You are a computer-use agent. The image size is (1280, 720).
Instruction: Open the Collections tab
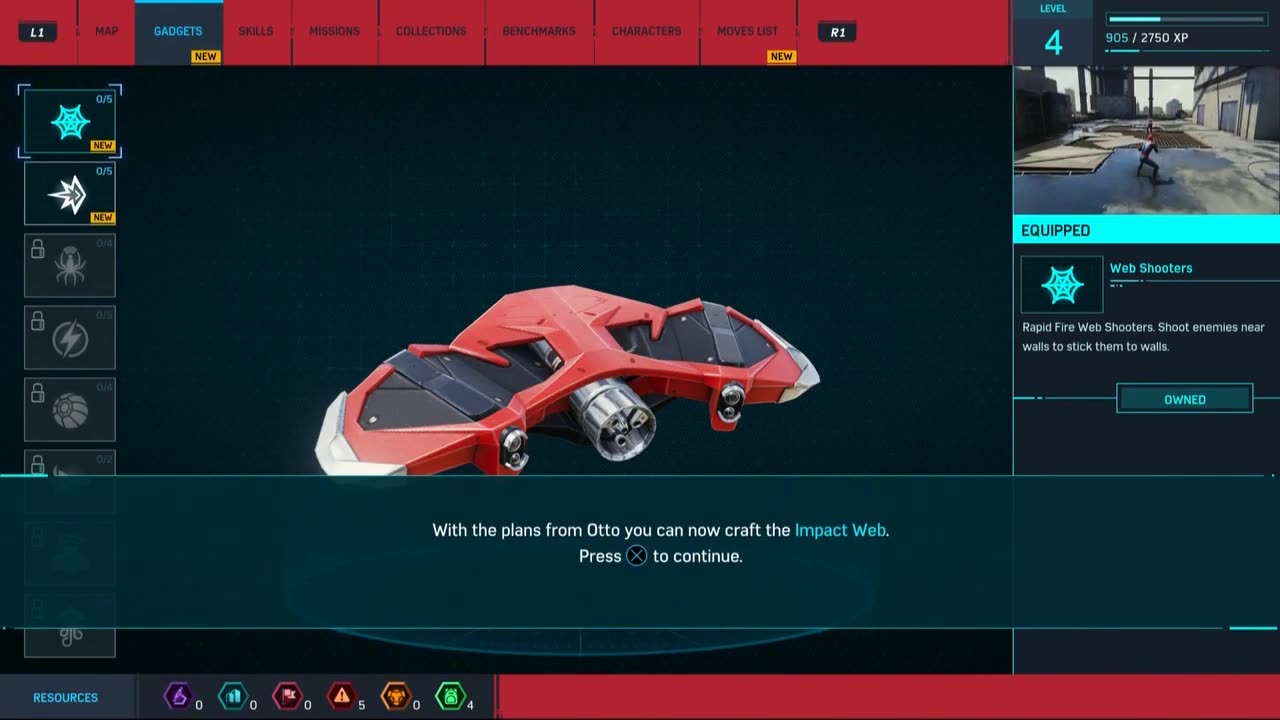tap(431, 32)
